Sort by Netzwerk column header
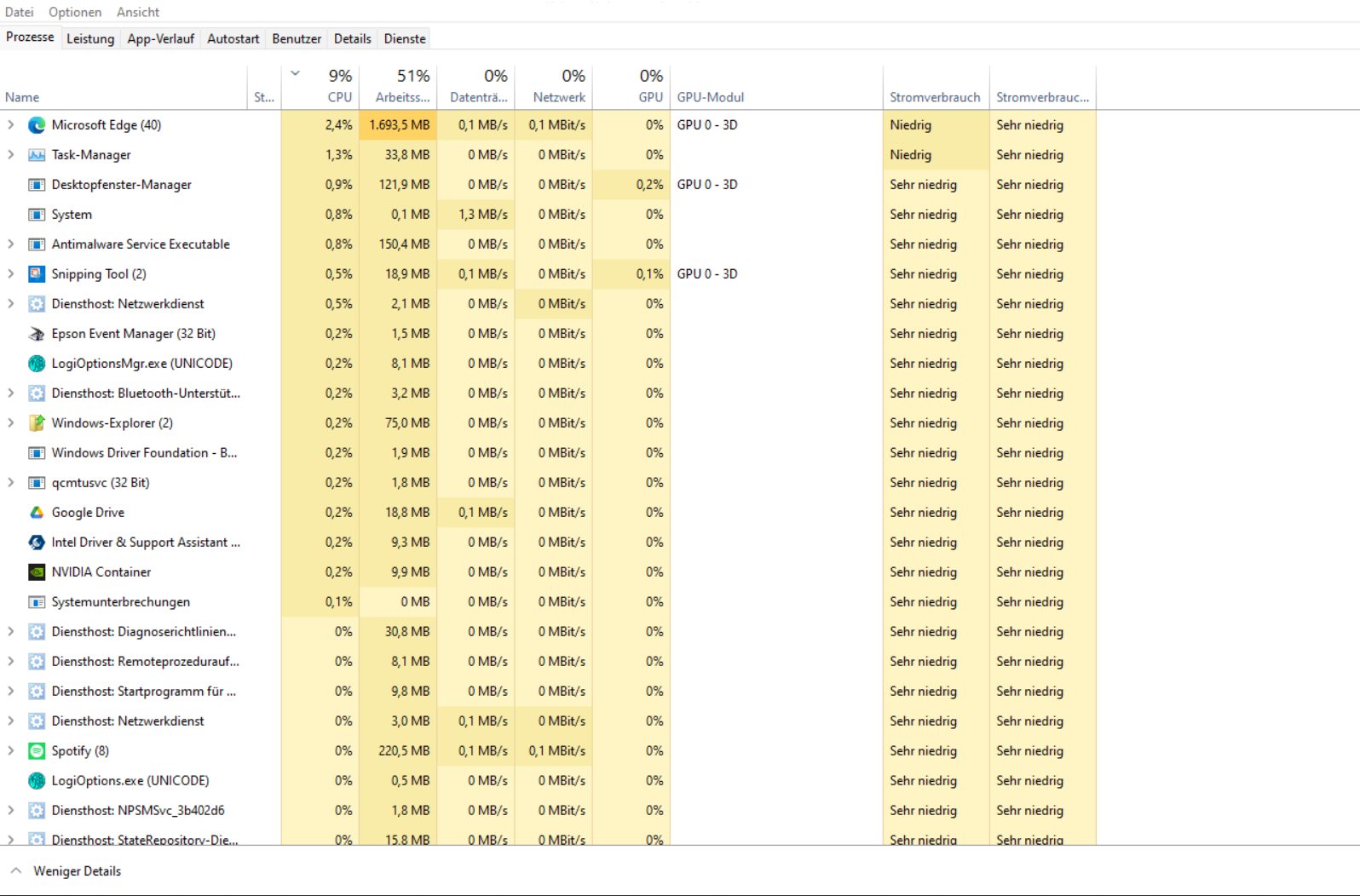The height and width of the screenshot is (896, 1360). click(554, 88)
